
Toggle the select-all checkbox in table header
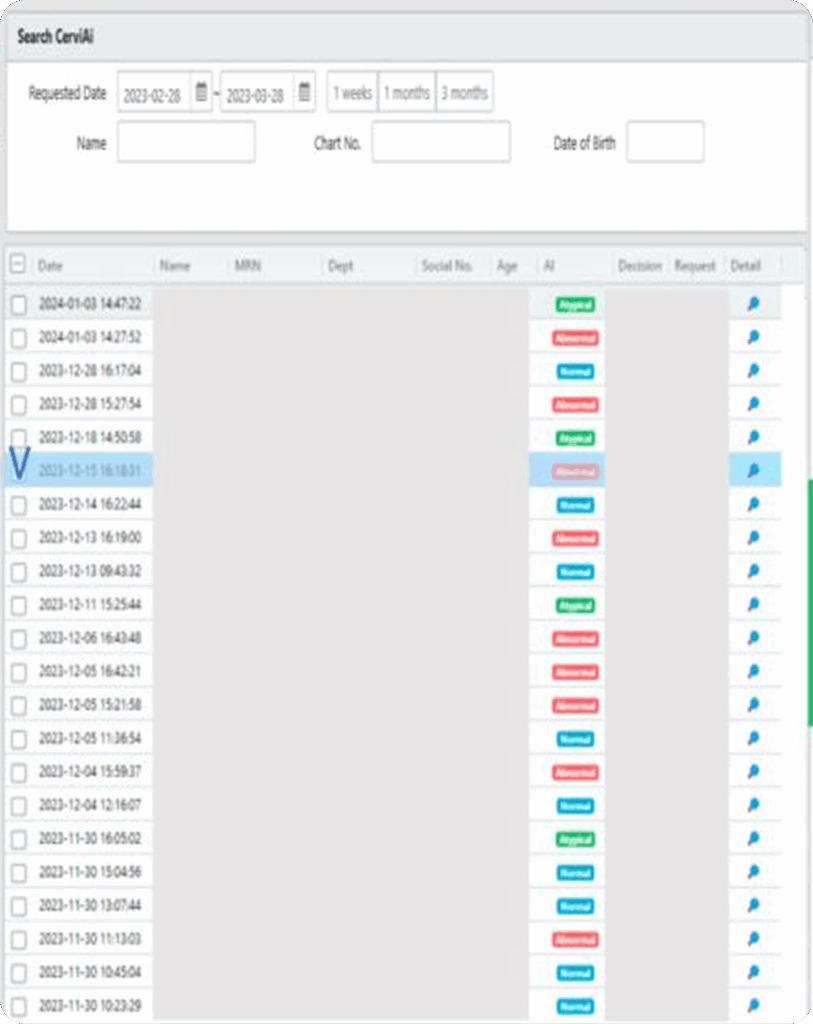(x=18, y=265)
